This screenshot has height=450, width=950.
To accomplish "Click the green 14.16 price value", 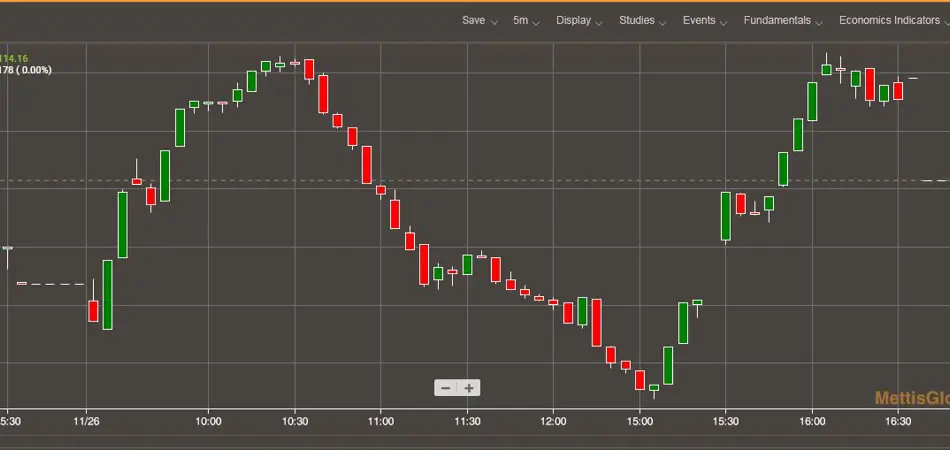I will point(13,59).
